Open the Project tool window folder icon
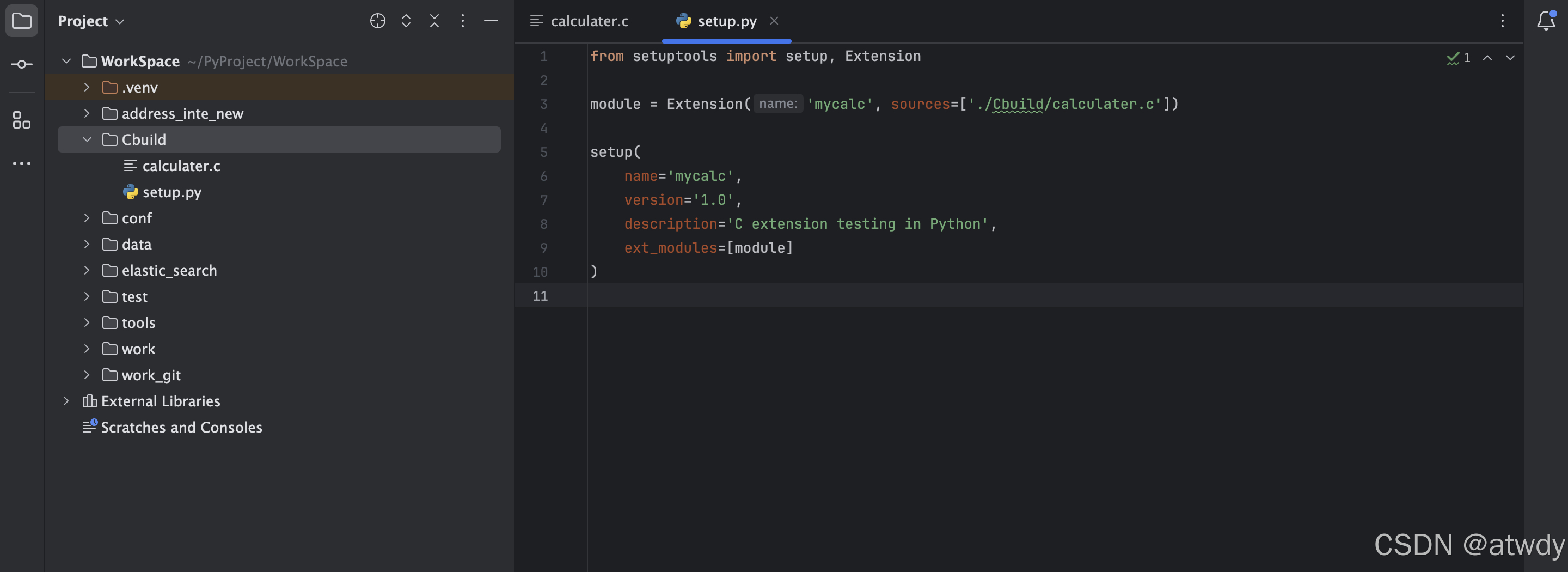The width and height of the screenshot is (1568, 572). click(x=21, y=21)
